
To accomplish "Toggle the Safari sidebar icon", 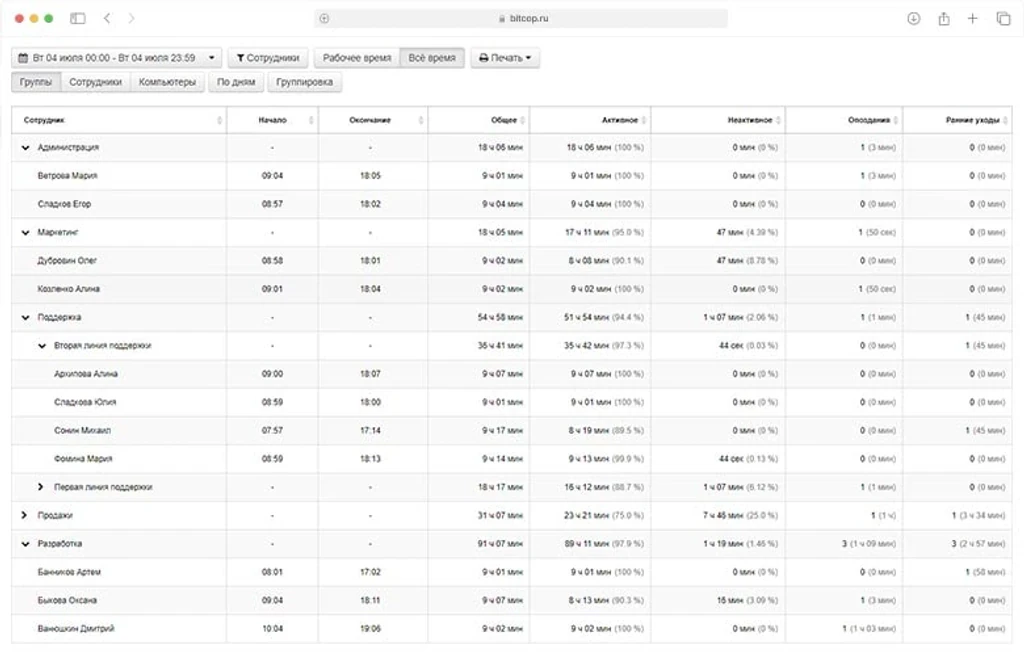I will point(78,18).
